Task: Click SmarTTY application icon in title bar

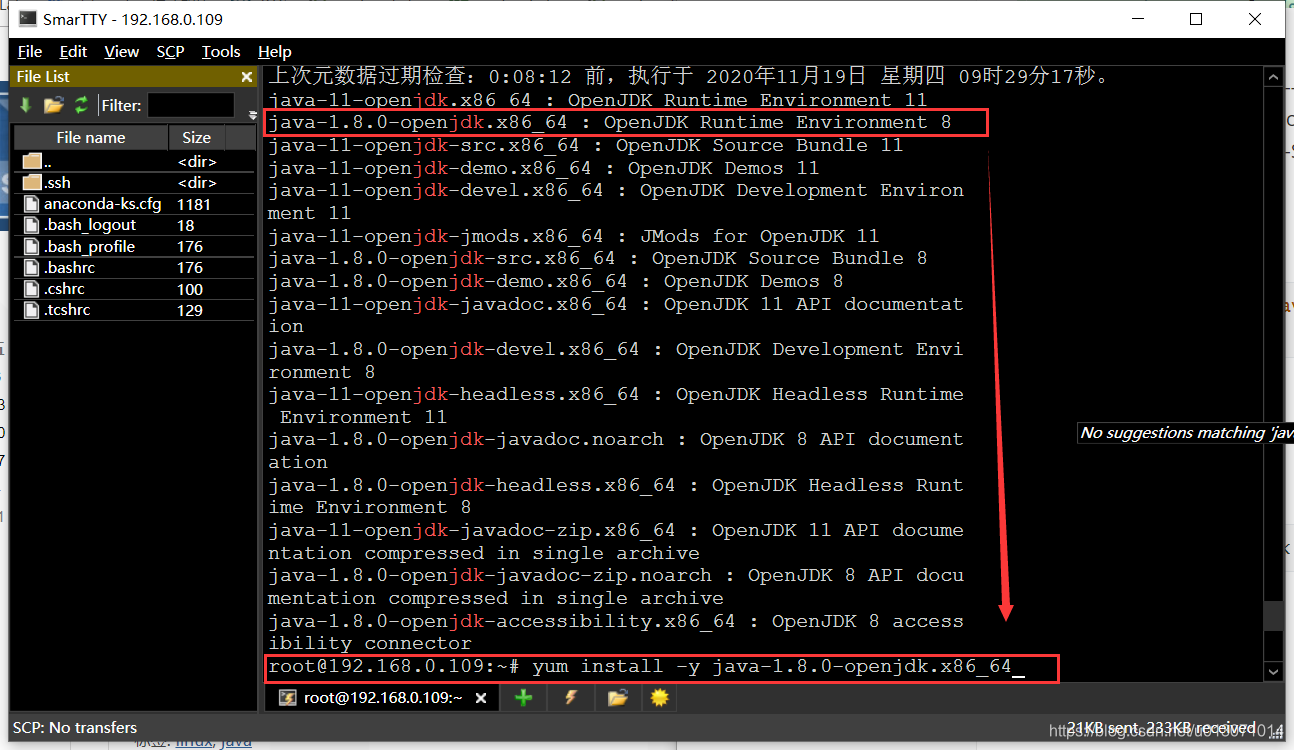Action: pyautogui.click(x=28, y=19)
